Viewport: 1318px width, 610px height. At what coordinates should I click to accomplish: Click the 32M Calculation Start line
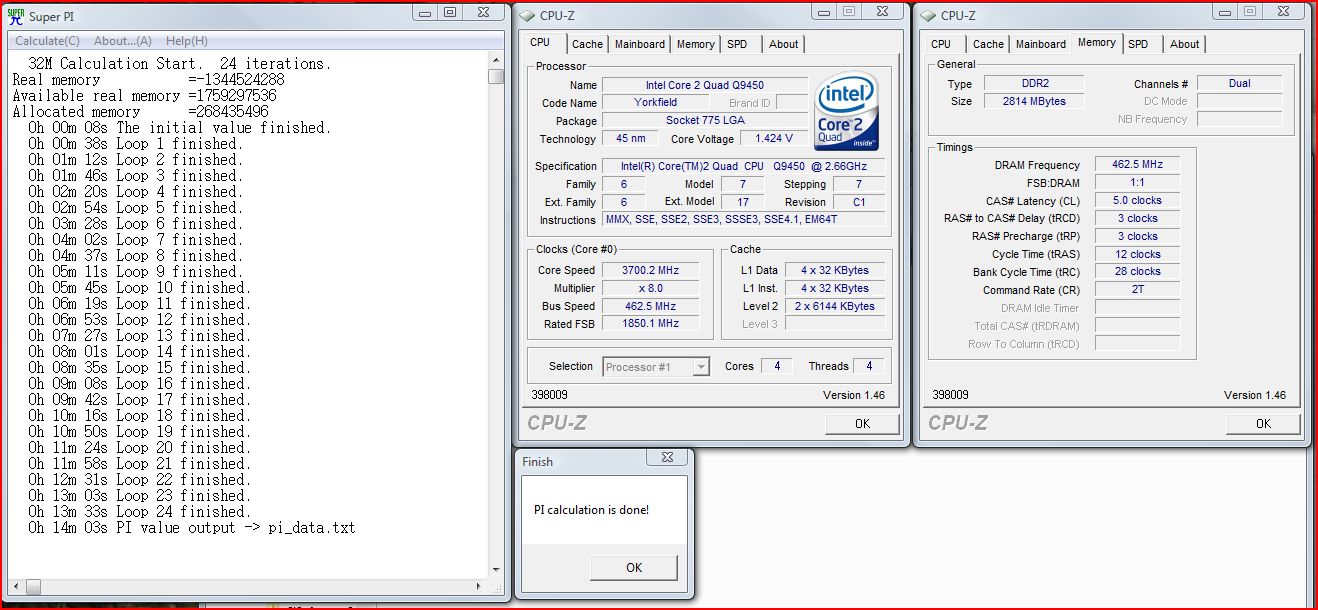click(x=180, y=63)
